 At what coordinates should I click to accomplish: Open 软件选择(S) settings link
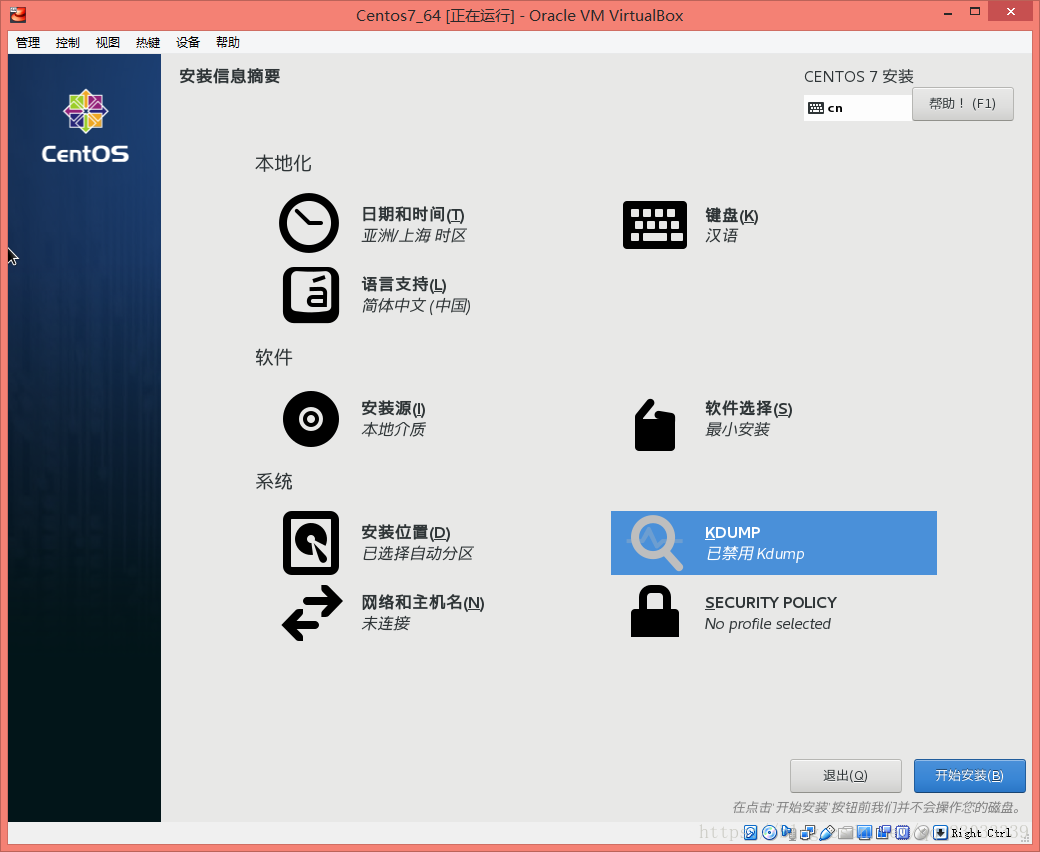coord(749,408)
